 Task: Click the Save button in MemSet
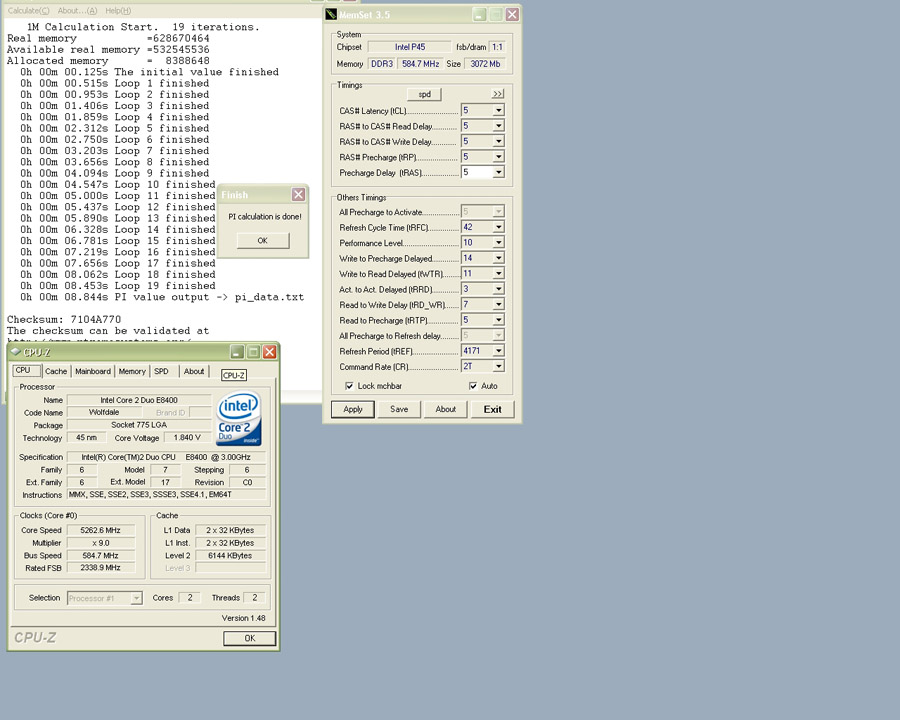(x=399, y=409)
